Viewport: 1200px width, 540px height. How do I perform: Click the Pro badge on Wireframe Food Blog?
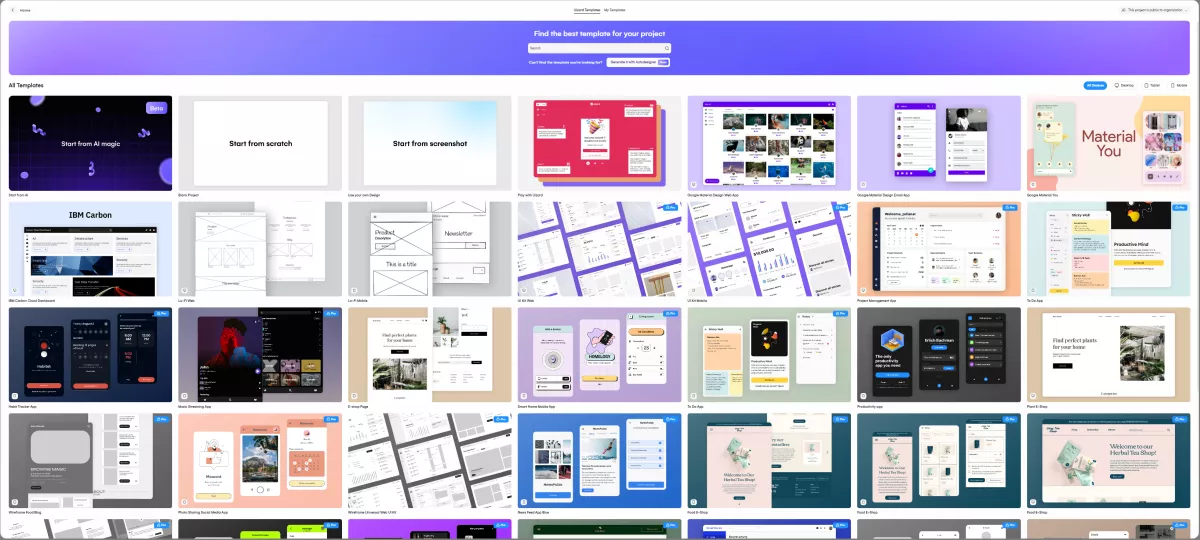(x=161, y=419)
